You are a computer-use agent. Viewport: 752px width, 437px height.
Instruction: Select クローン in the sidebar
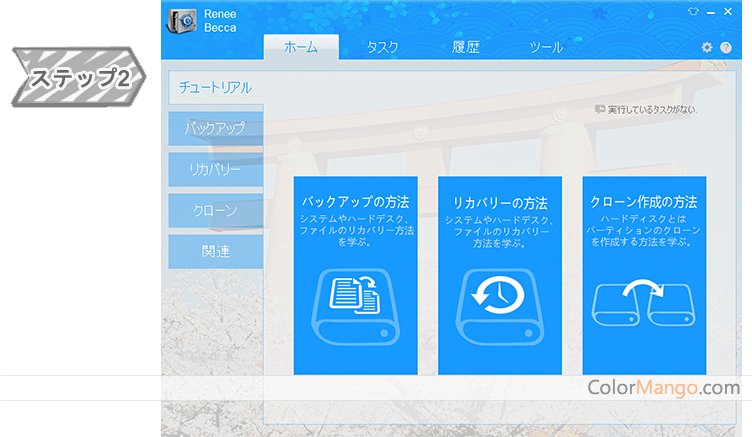[x=216, y=211]
